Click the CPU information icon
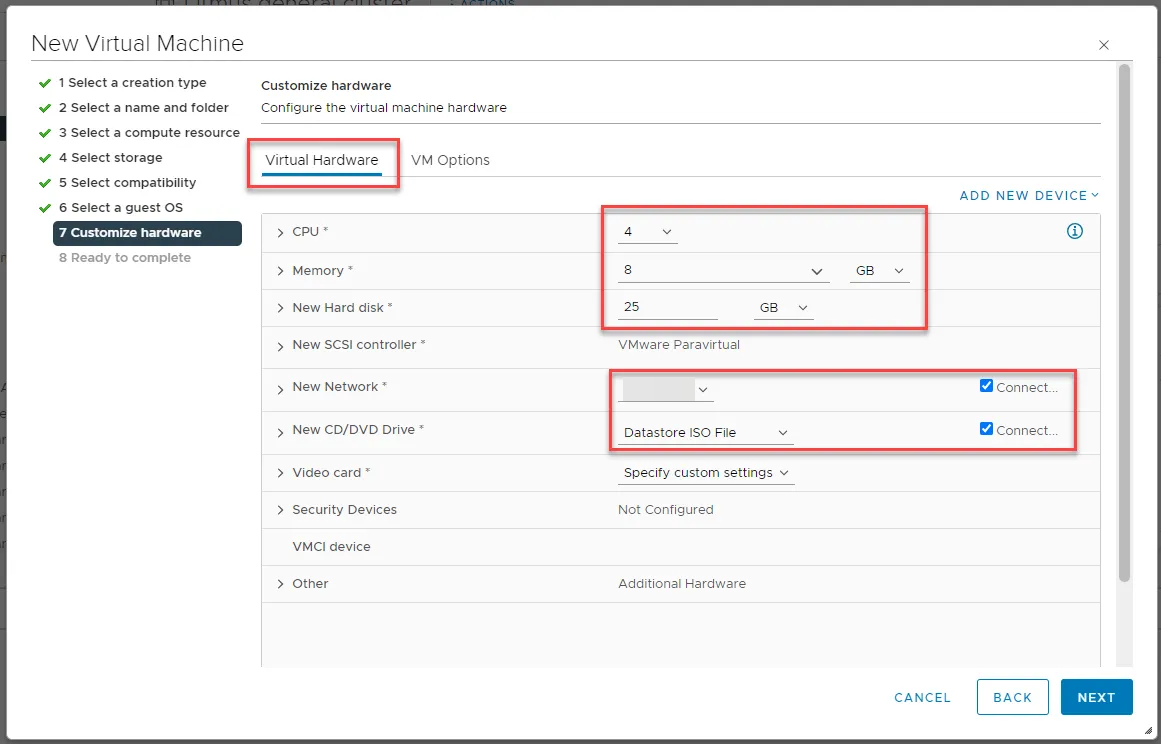 1074,231
